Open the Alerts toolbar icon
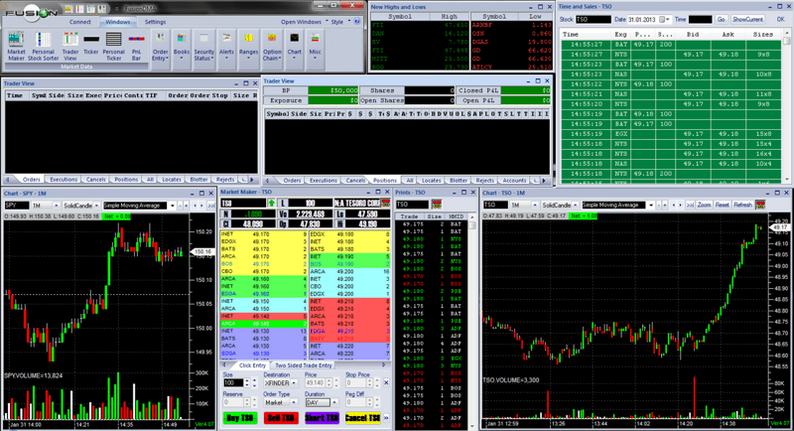 (226, 45)
